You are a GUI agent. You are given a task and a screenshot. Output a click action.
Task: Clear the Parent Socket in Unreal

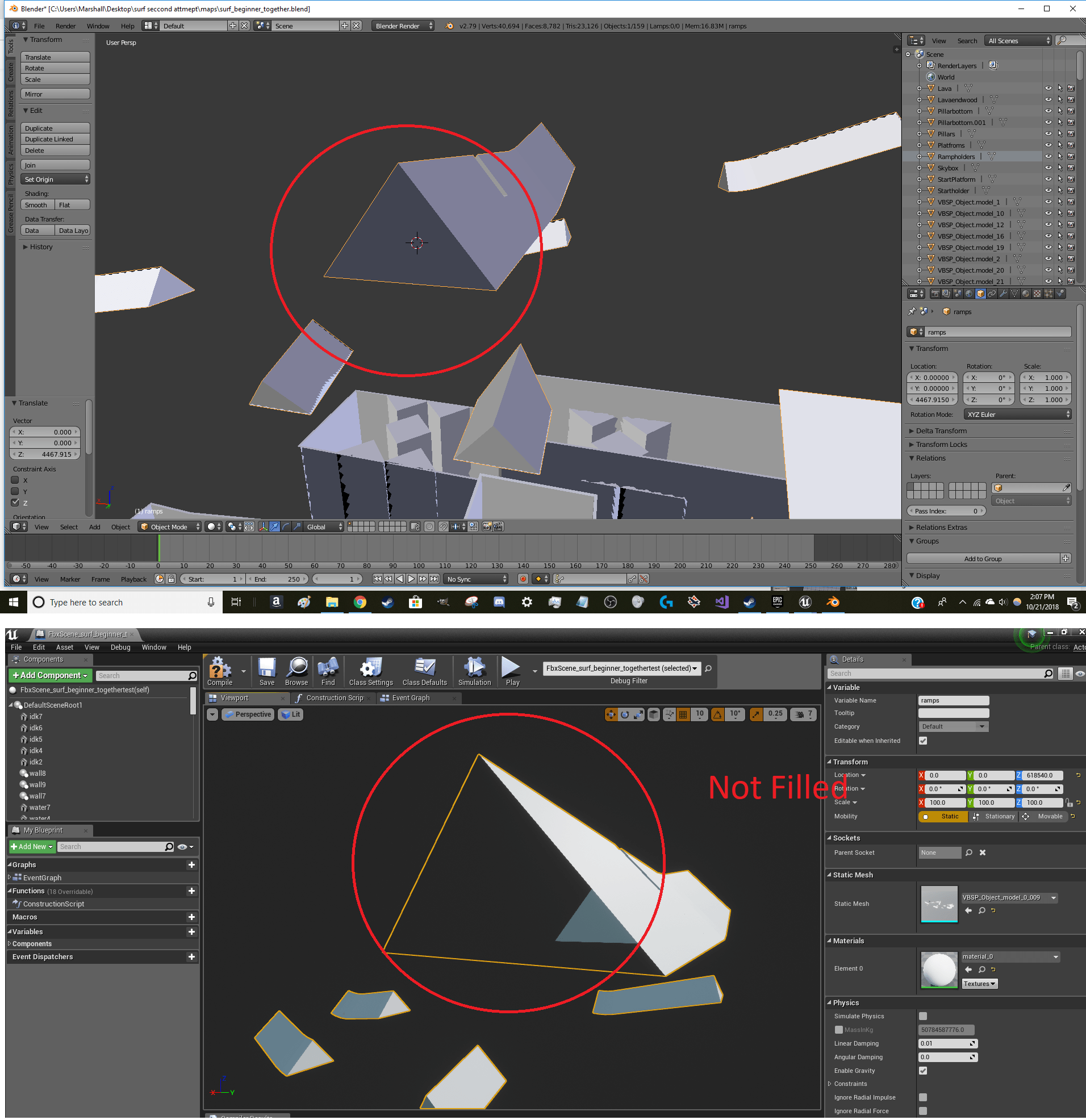[983, 852]
